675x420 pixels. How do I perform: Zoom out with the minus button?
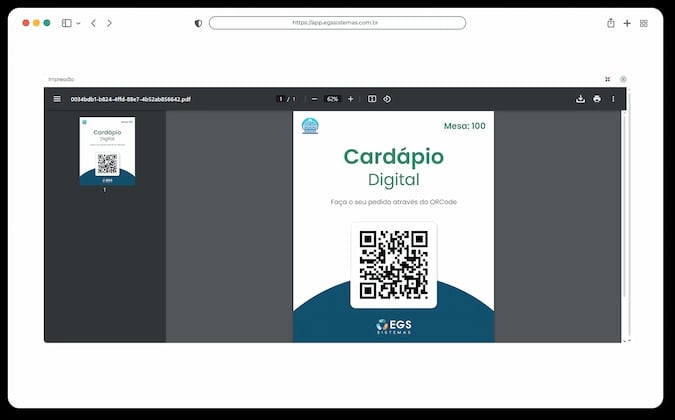click(314, 99)
